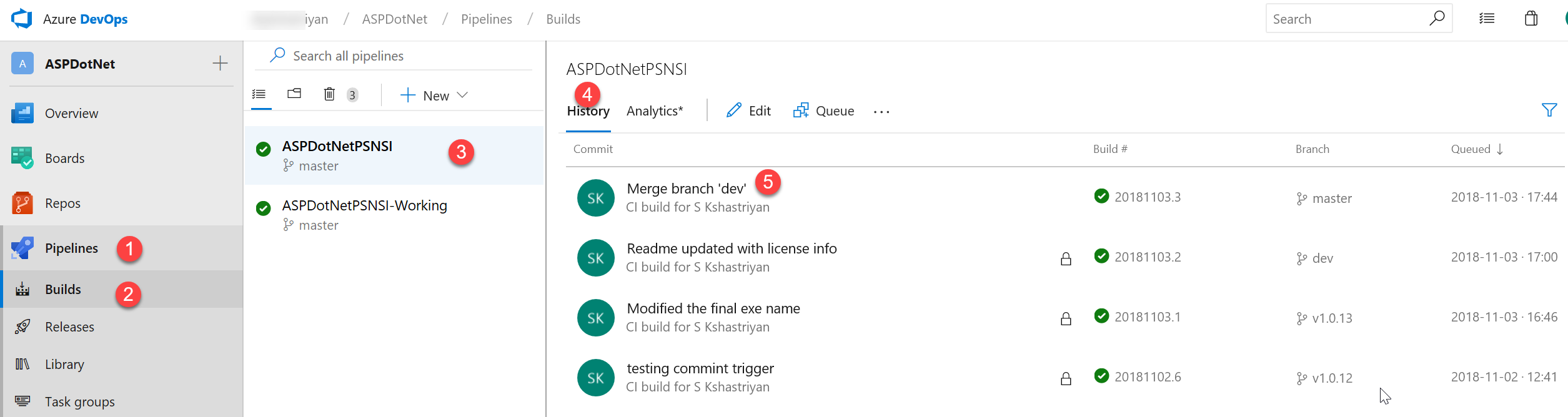Expand the New pipeline dropdown

(462, 95)
